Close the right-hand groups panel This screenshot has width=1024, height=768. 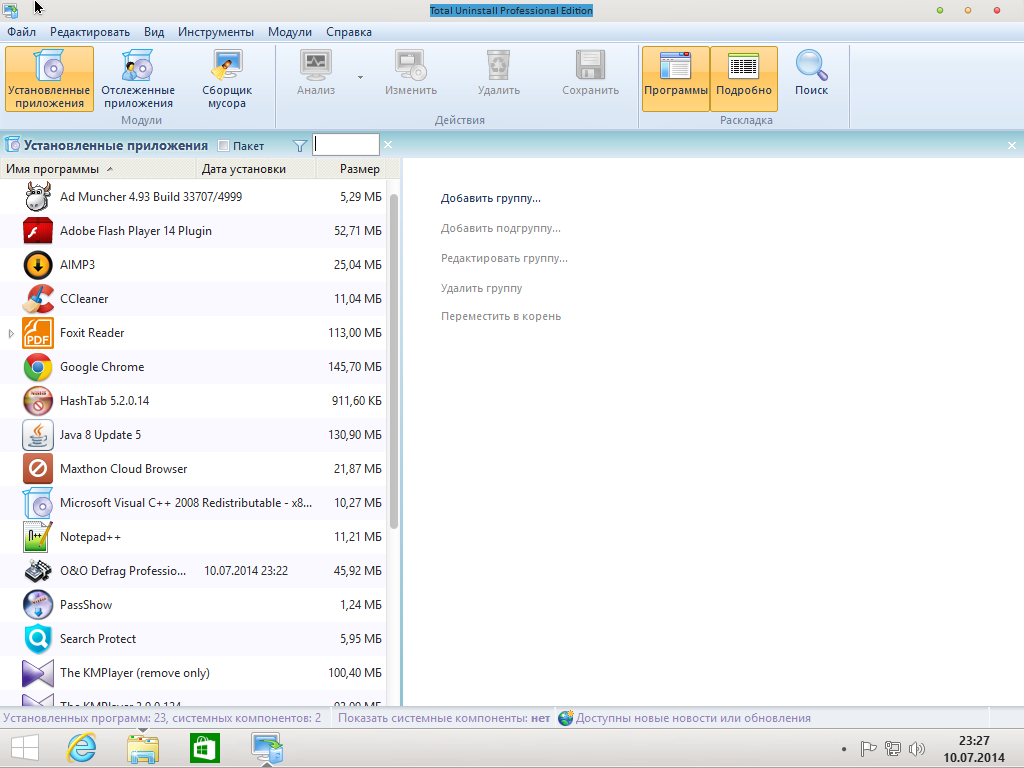(1012, 146)
